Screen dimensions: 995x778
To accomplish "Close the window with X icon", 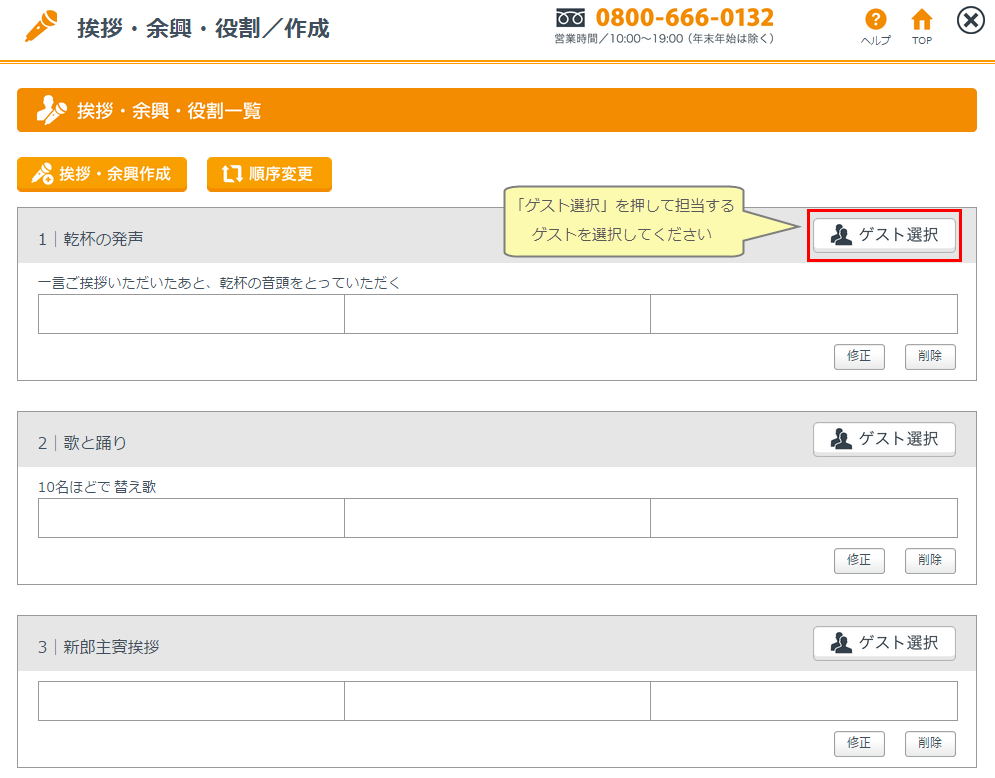I will coord(970,20).
